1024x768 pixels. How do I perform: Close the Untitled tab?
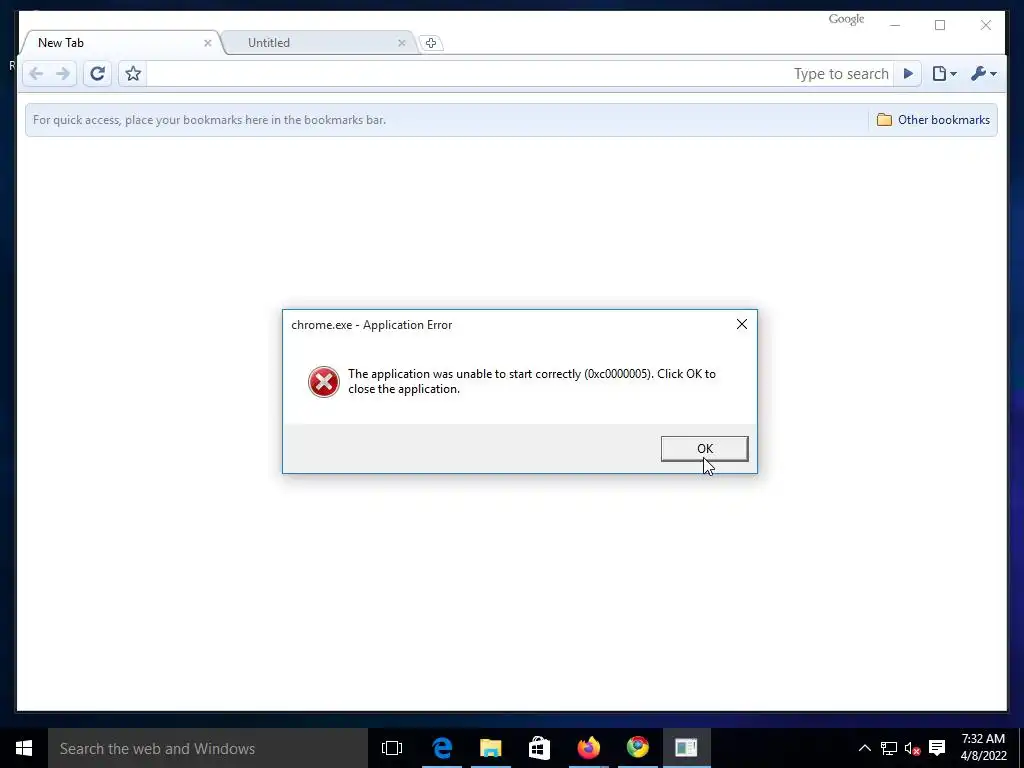pyautogui.click(x=402, y=43)
